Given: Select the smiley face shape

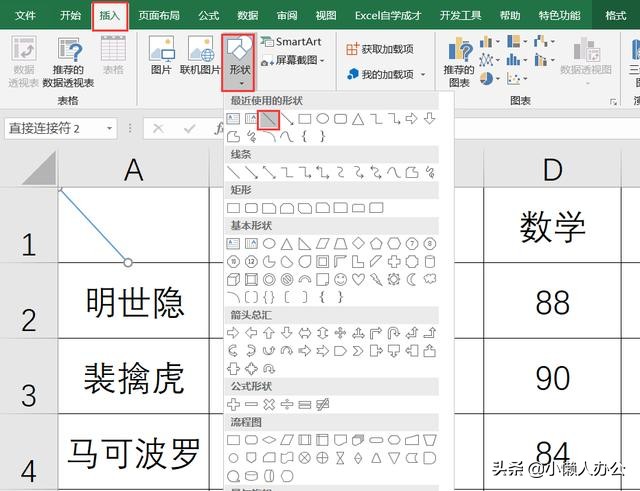Looking at the screenshot, I should 340,280.
